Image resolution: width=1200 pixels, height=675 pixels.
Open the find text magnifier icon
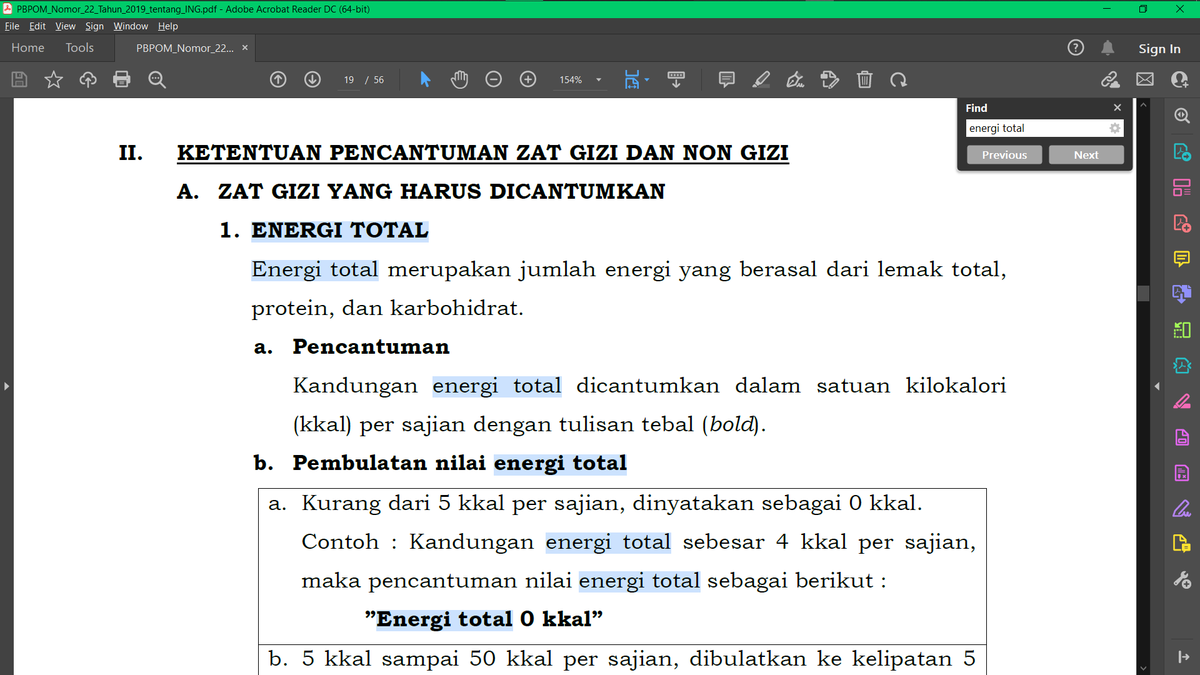click(157, 79)
